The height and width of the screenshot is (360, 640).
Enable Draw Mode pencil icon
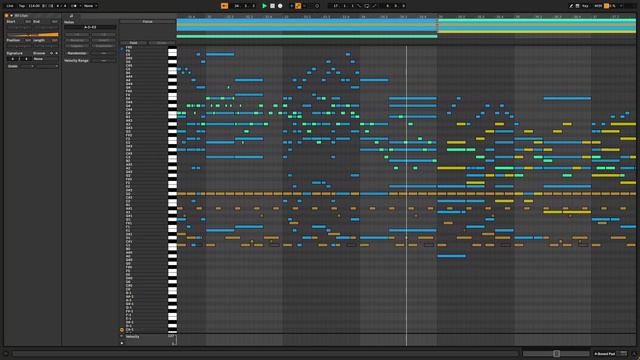point(571,6)
